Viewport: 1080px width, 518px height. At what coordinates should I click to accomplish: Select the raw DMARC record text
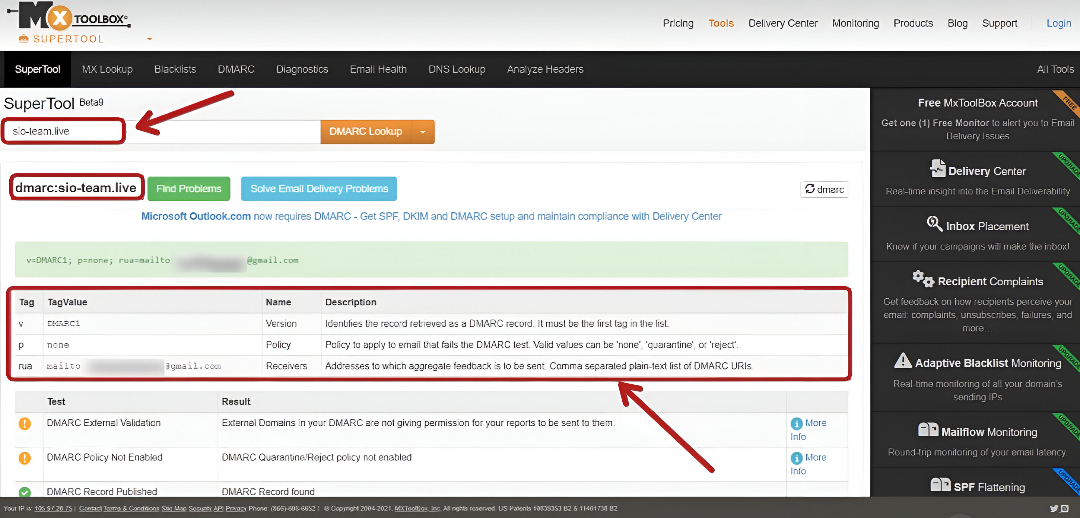pos(162,260)
